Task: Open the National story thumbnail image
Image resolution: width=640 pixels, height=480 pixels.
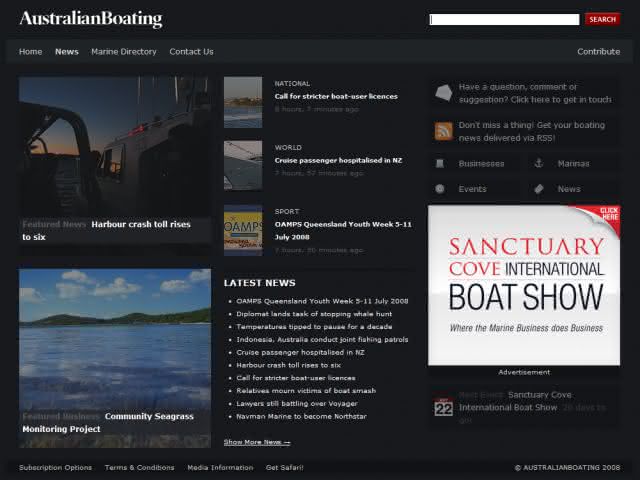Action: [x=243, y=102]
